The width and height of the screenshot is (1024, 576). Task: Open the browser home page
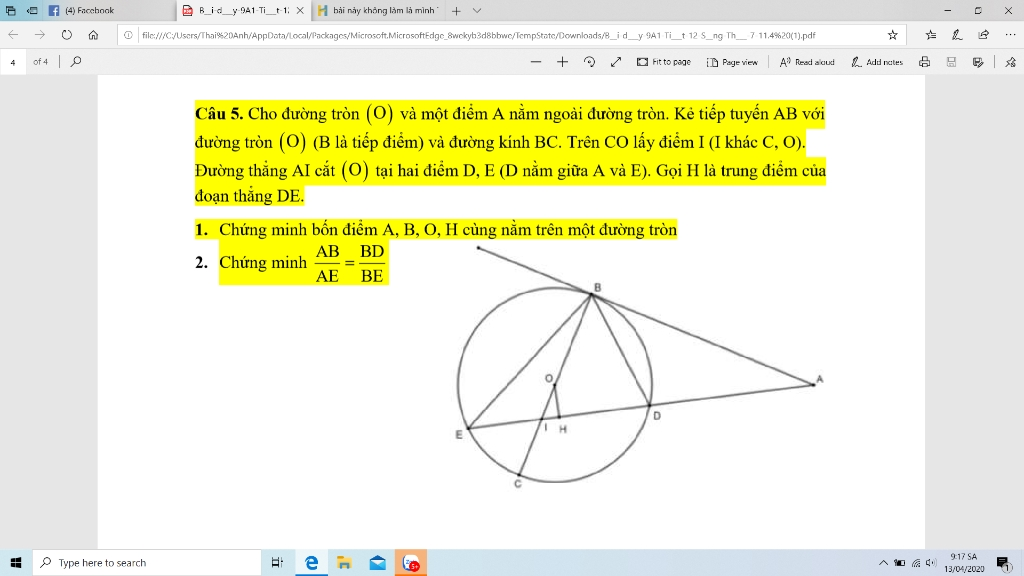pyautogui.click(x=93, y=35)
